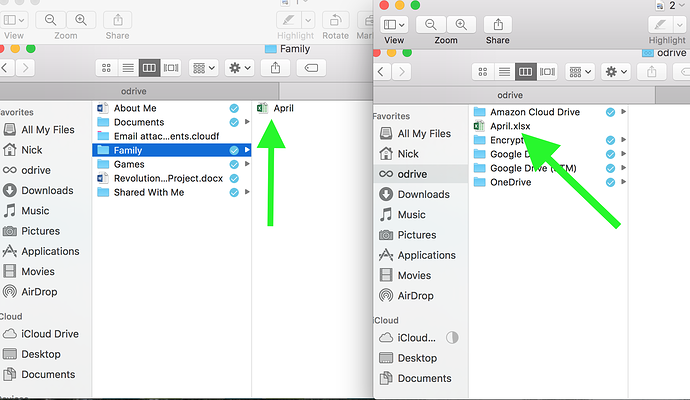Switch left Finder to icon view
The width and height of the screenshot is (690, 400).
coord(106,68)
